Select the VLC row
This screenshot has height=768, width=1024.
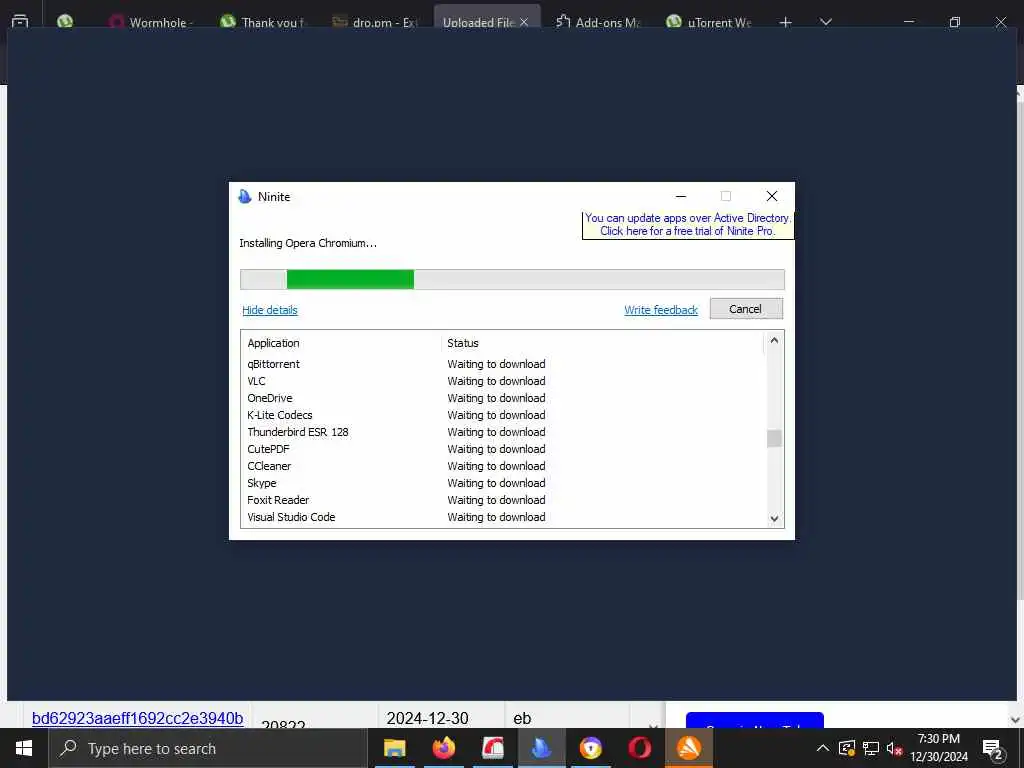503,381
